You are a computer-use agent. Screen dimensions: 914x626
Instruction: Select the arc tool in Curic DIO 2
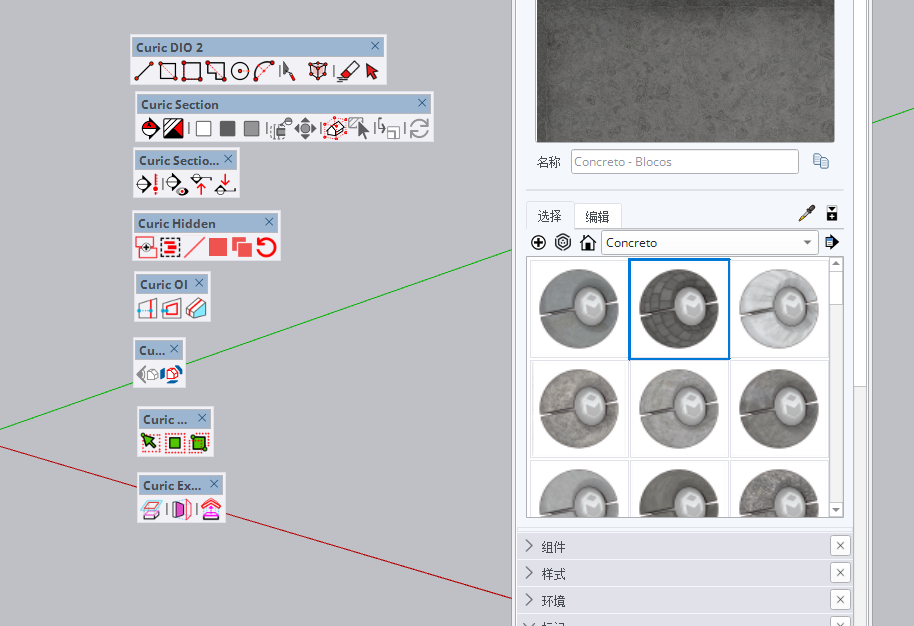(264, 71)
